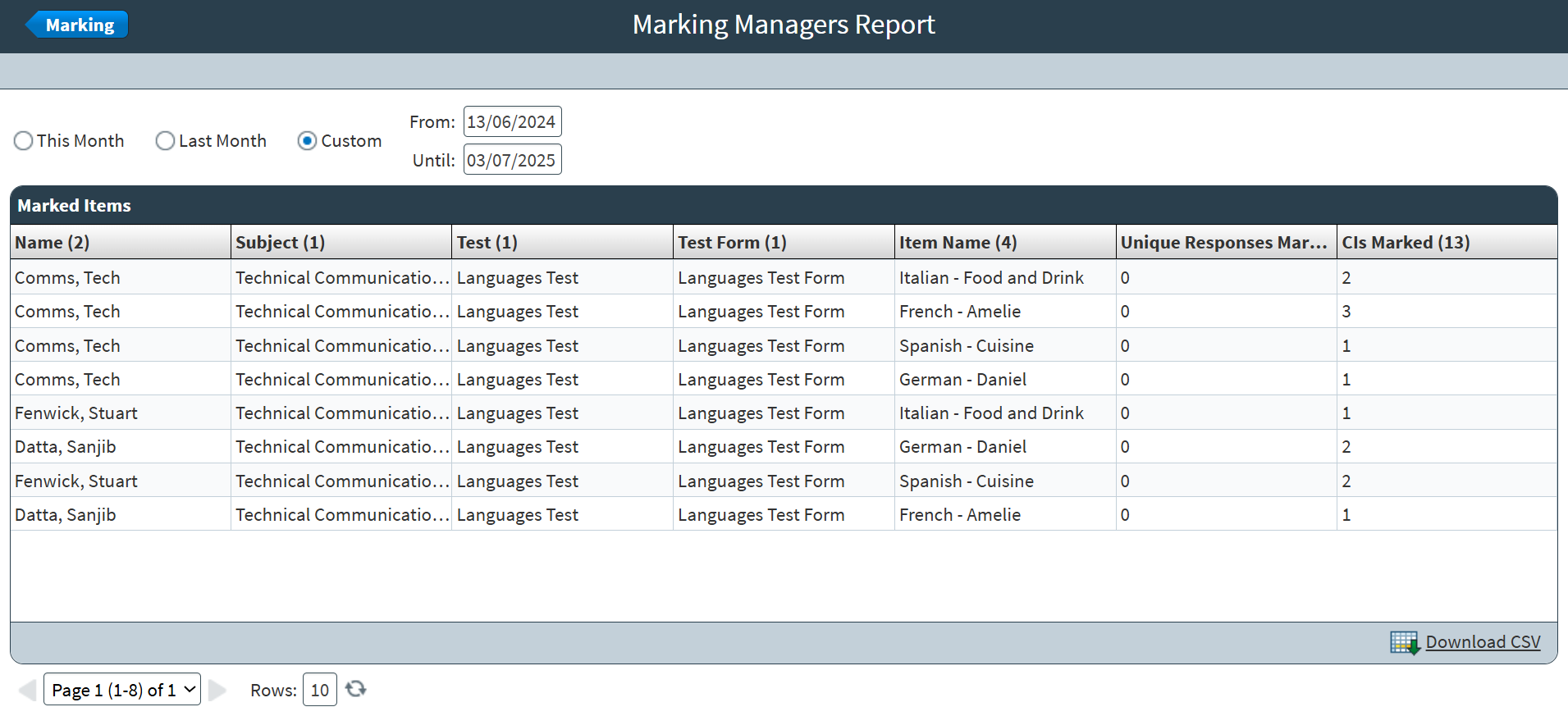Go to the next page arrow
The height and width of the screenshot is (716, 1568).
coord(217,690)
